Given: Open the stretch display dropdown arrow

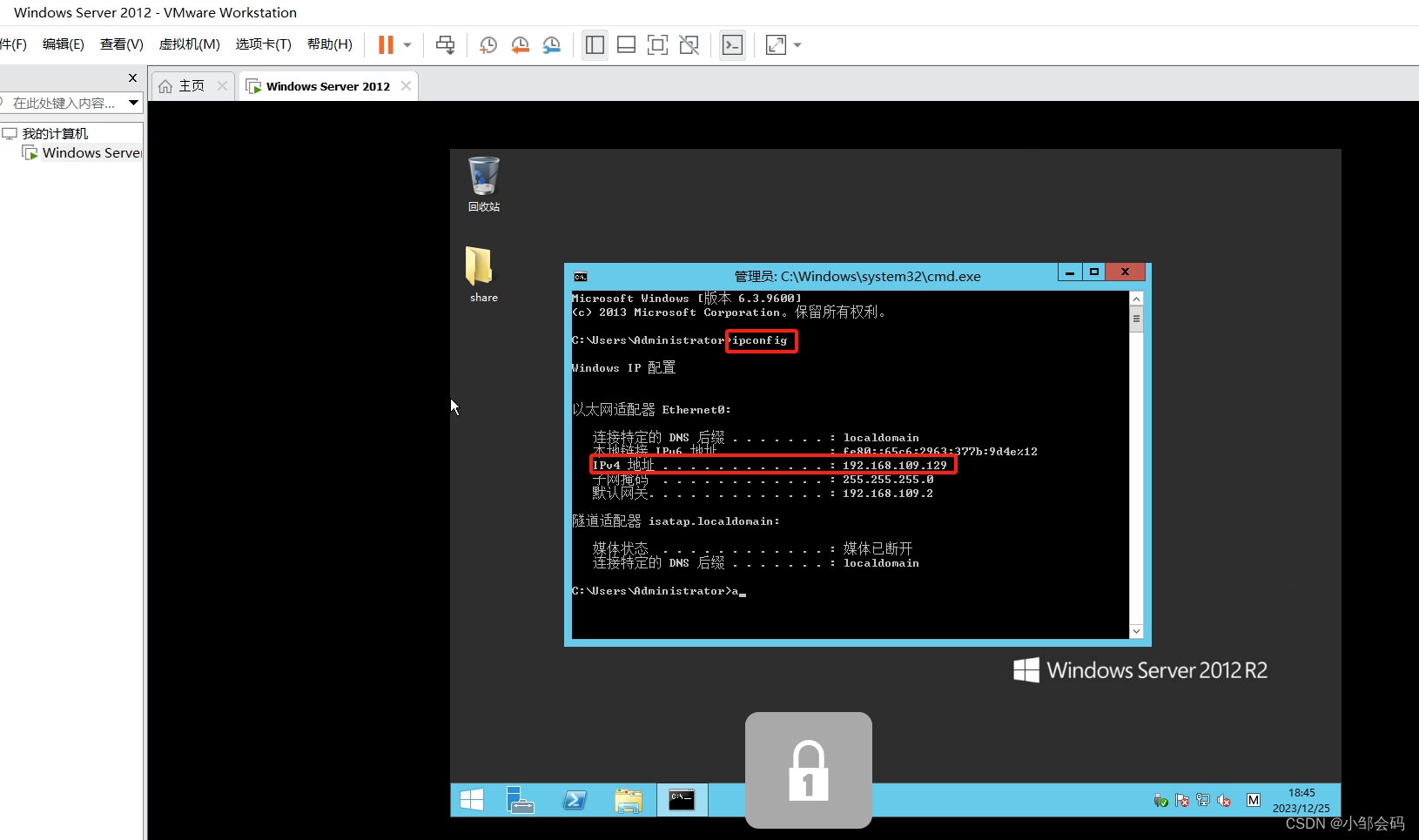Looking at the screenshot, I should 797,45.
